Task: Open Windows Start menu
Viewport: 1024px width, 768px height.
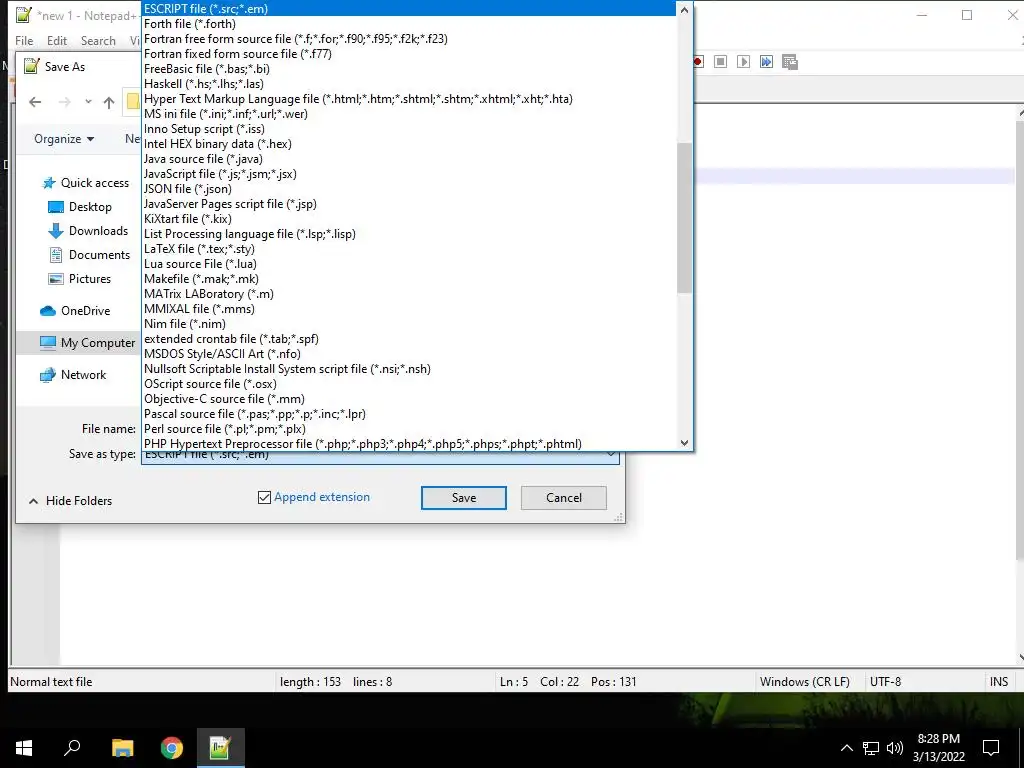Action: (x=24, y=748)
